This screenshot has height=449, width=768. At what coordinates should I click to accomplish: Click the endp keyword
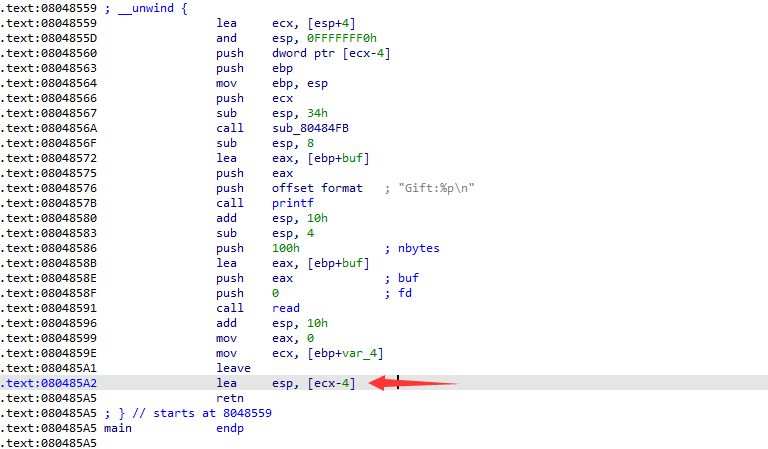[230, 428]
